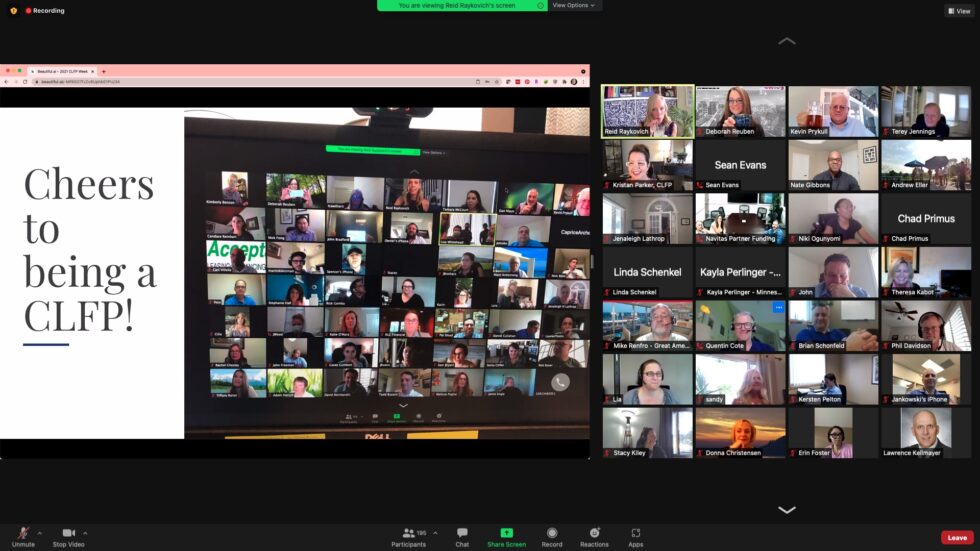Screen dimensions: 980x551
Task: Unmute the microphone
Action: coord(23,534)
